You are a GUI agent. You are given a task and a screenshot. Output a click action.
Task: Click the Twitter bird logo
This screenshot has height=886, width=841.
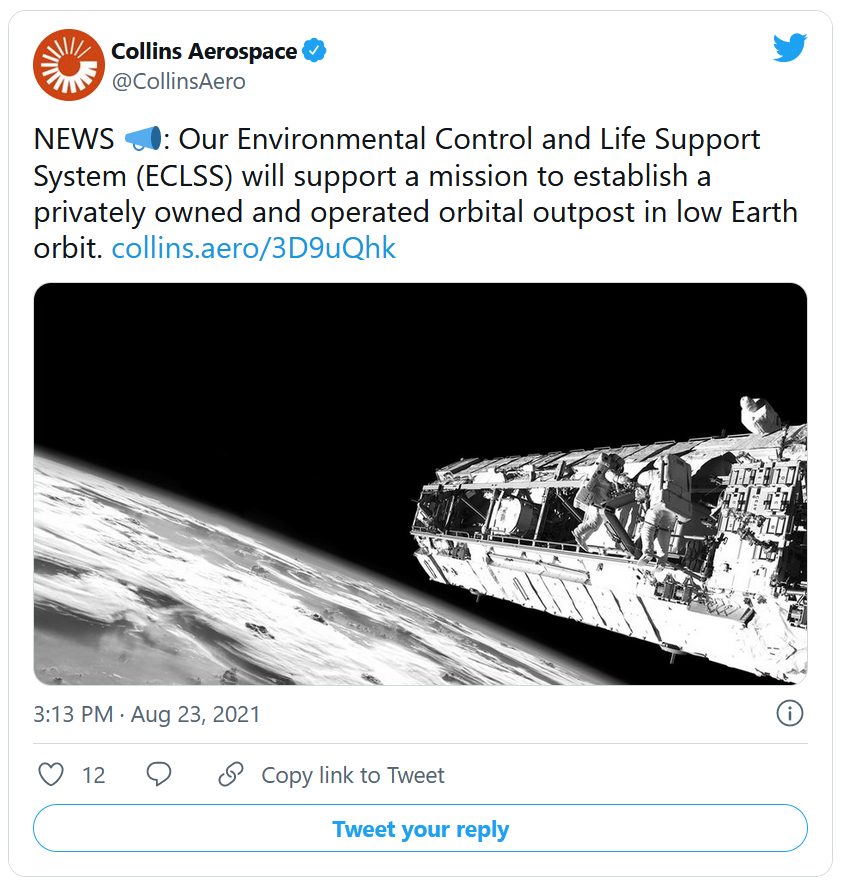tap(789, 48)
